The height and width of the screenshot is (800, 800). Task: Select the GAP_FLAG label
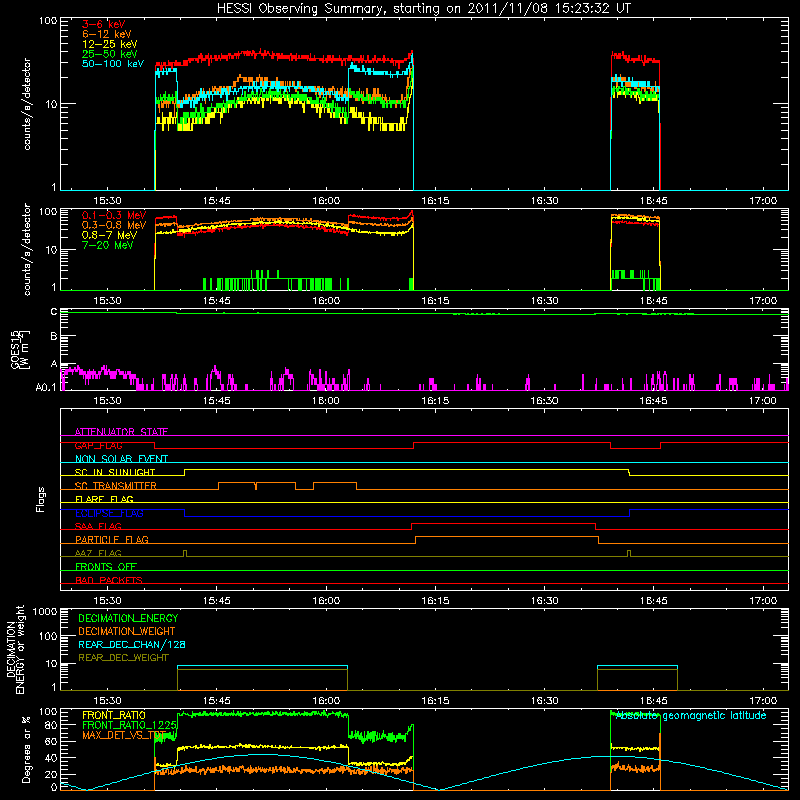98,445
